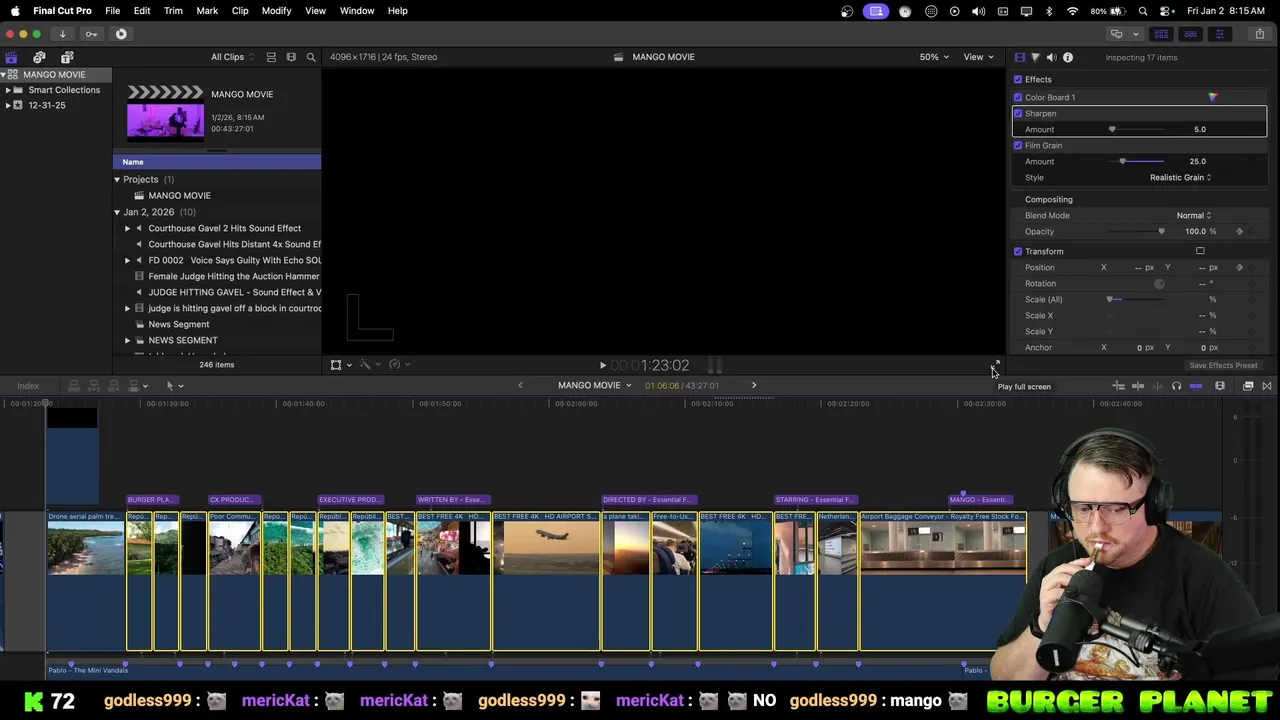
Task: Open the Trim menu
Action: pos(173,11)
